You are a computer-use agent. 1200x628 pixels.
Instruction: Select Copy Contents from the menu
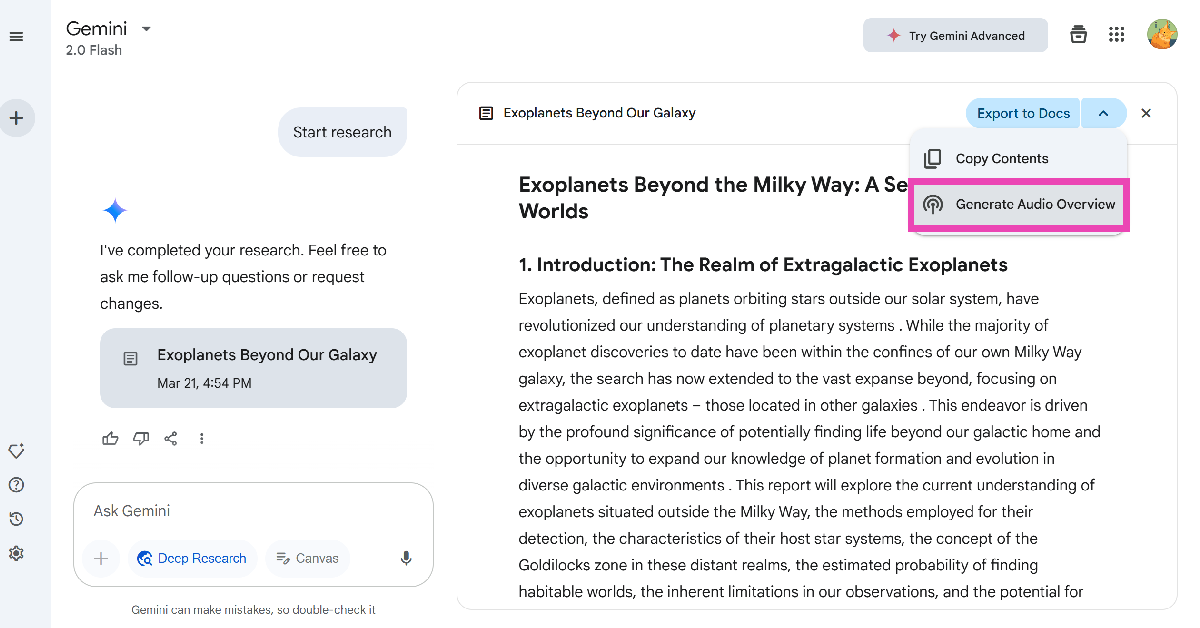[x=1001, y=158]
